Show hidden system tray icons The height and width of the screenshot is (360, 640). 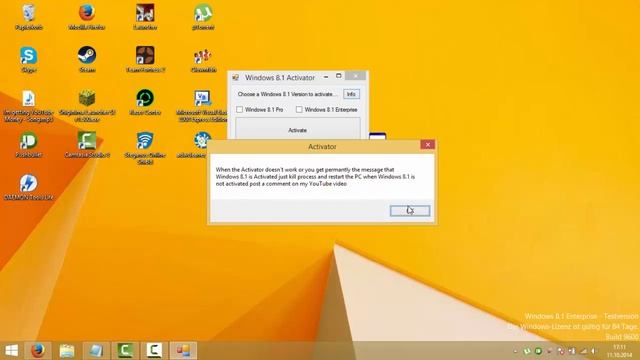516,351
